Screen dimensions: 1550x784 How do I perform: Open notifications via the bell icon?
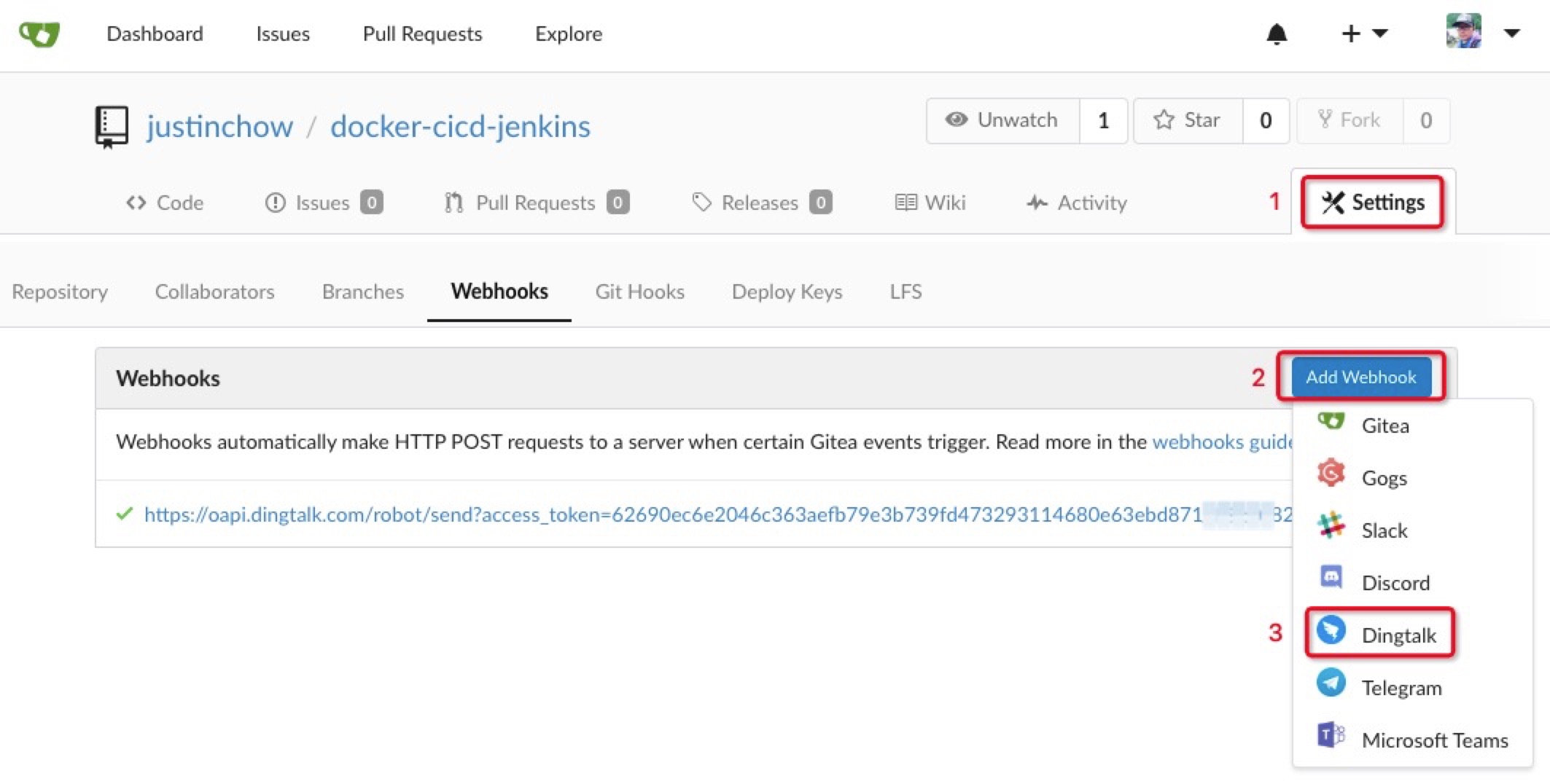pos(1277,34)
